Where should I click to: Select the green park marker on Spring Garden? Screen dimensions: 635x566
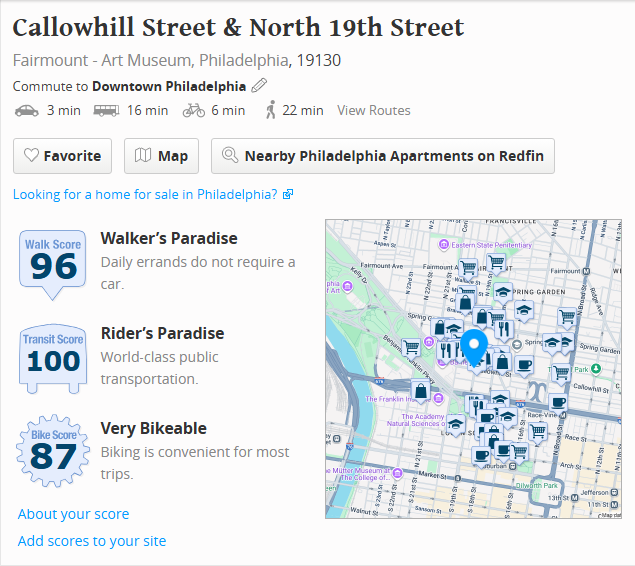tap(596, 368)
